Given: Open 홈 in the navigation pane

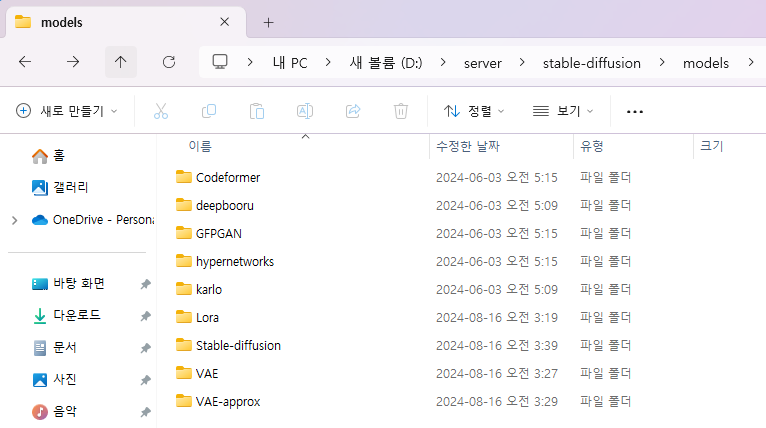Looking at the screenshot, I should (48, 156).
